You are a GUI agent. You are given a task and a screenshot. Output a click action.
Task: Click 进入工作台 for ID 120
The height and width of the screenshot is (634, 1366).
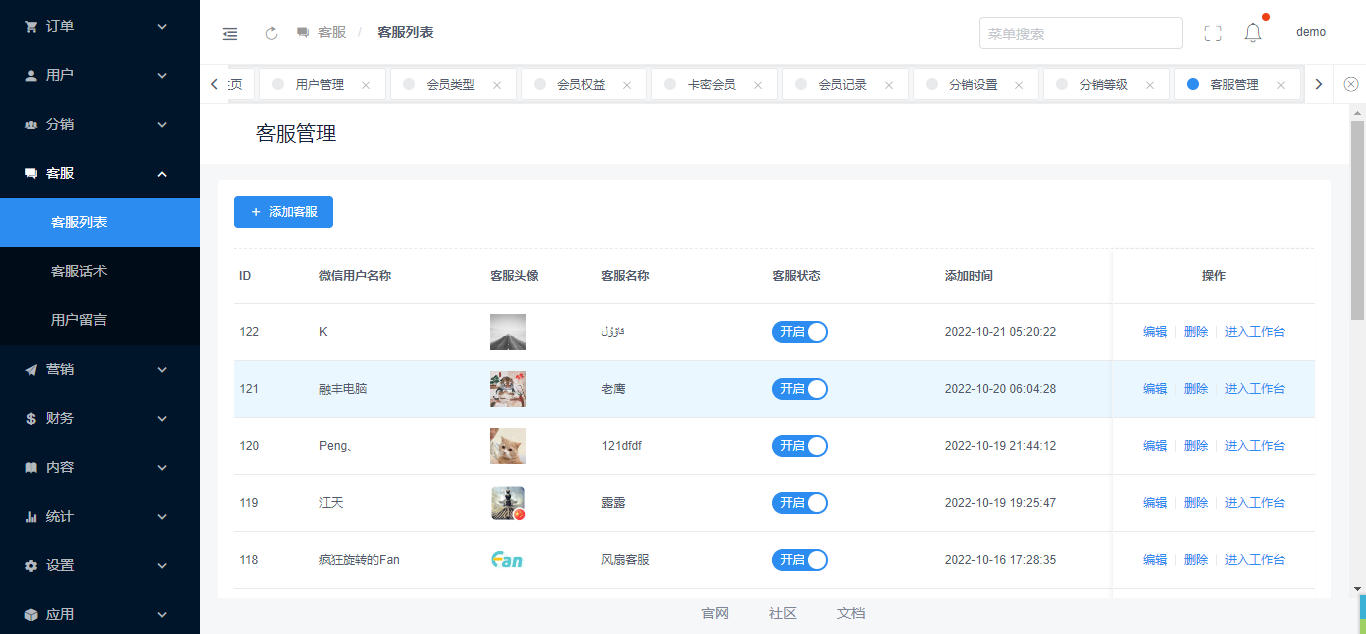click(x=1254, y=446)
